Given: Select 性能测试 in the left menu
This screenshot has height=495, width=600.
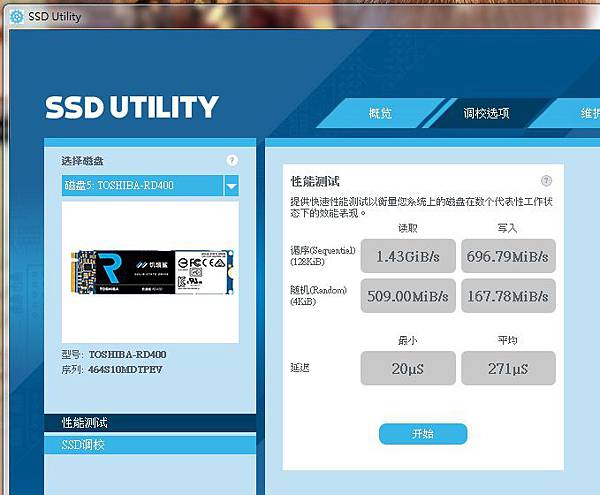Looking at the screenshot, I should coord(150,423).
